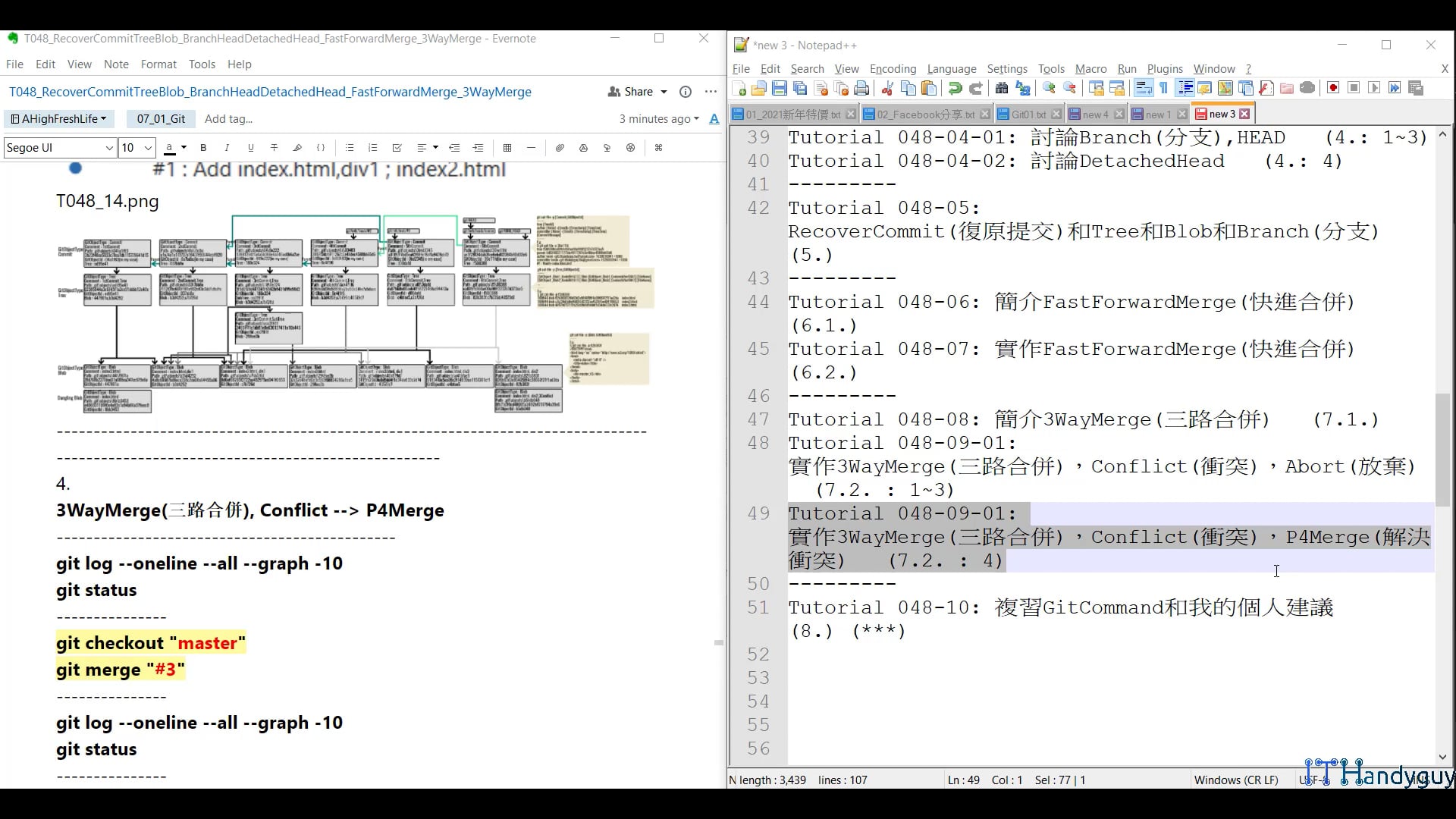Toggle Show All Characters in Notepad++
1456x819 pixels.
(1163, 88)
